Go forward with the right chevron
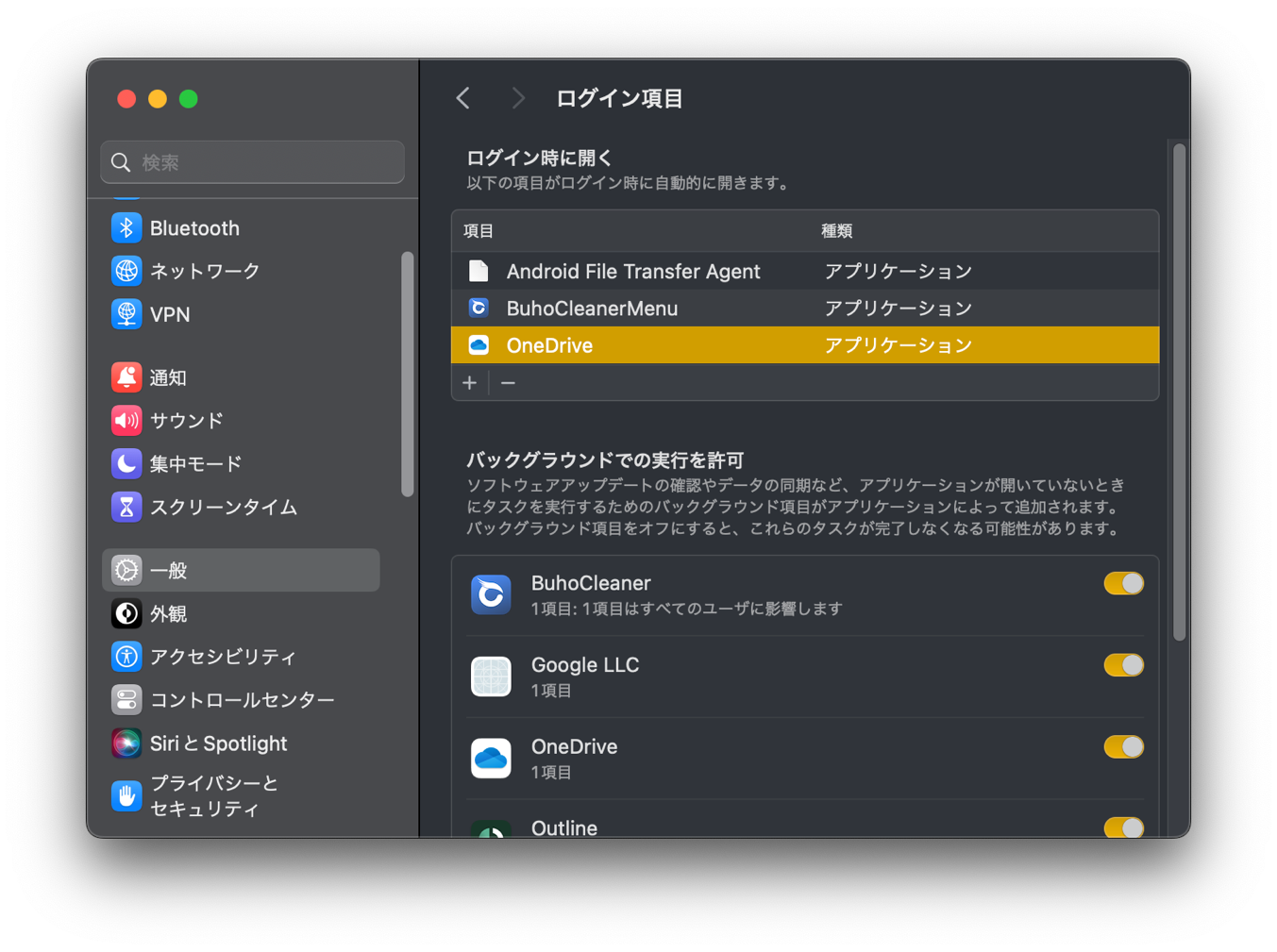Screen dimensions: 1277x952 (517, 98)
